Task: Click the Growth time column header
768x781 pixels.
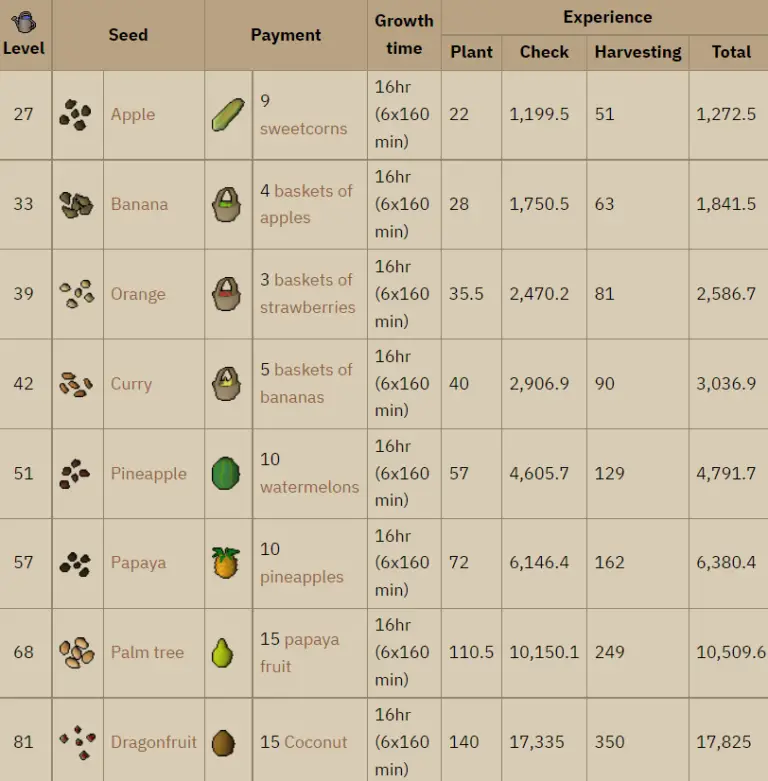Action: (404, 34)
